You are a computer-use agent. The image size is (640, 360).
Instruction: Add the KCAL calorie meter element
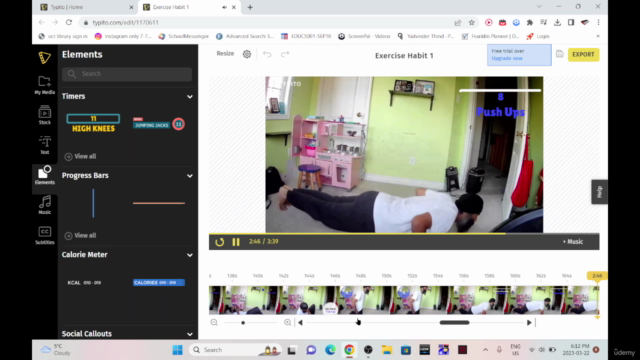point(84,282)
